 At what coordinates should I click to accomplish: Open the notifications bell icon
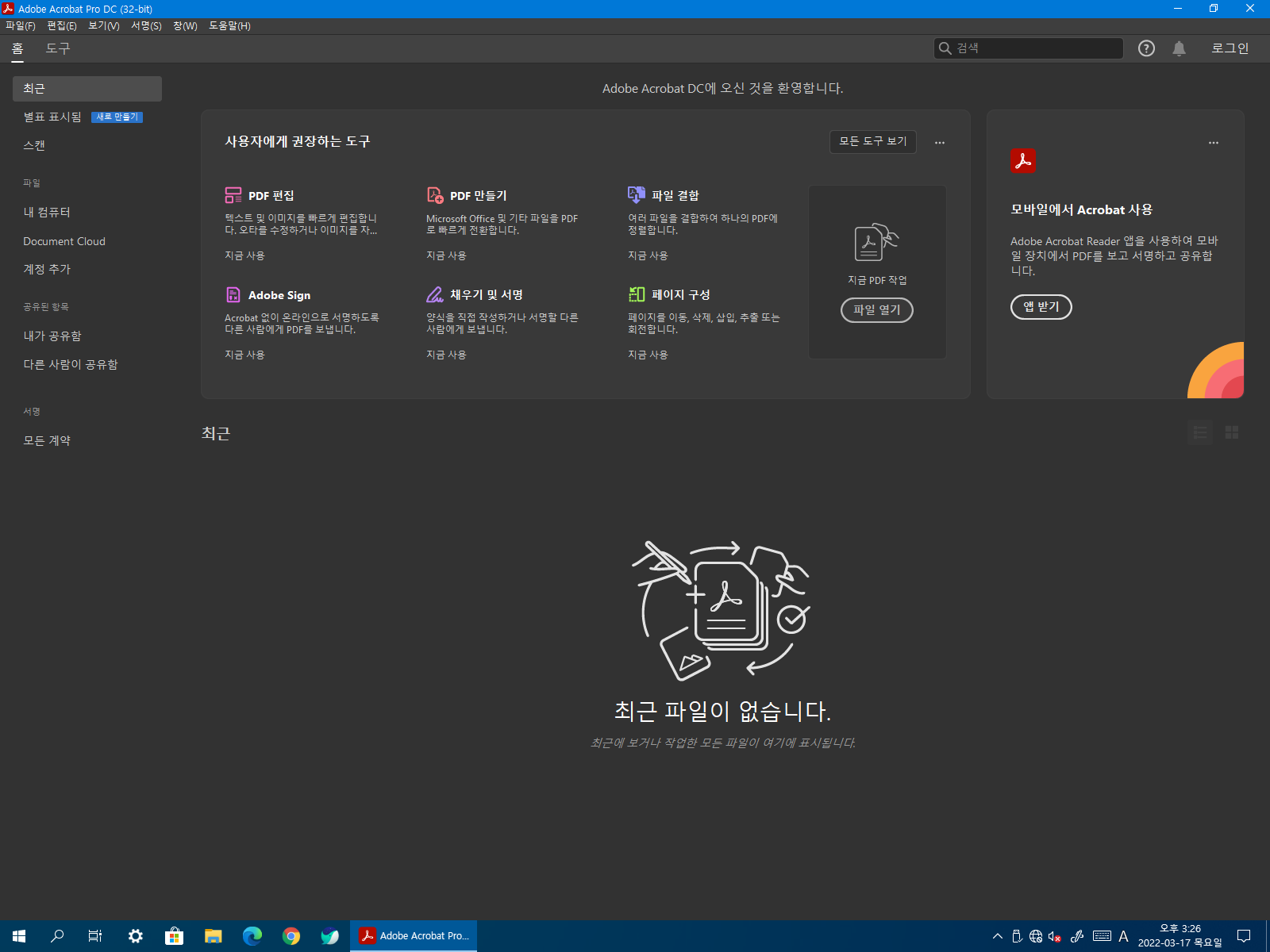(x=1179, y=48)
